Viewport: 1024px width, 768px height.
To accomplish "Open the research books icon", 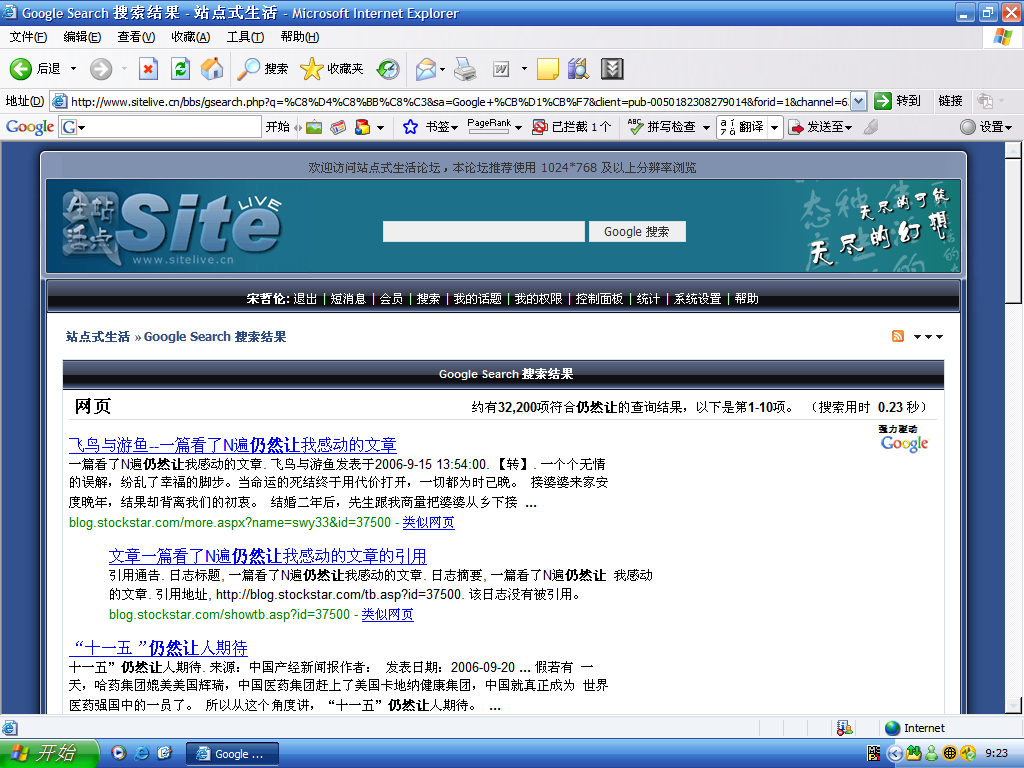I will click(x=579, y=69).
